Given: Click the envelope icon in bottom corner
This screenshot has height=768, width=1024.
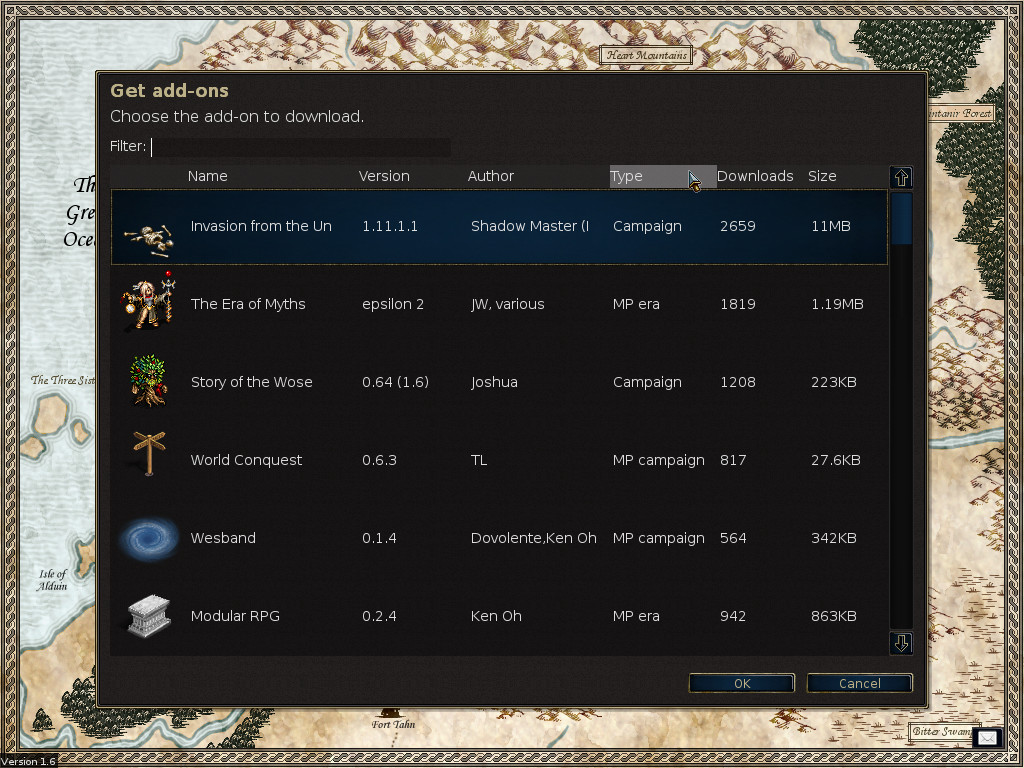Looking at the screenshot, I should click(x=987, y=738).
